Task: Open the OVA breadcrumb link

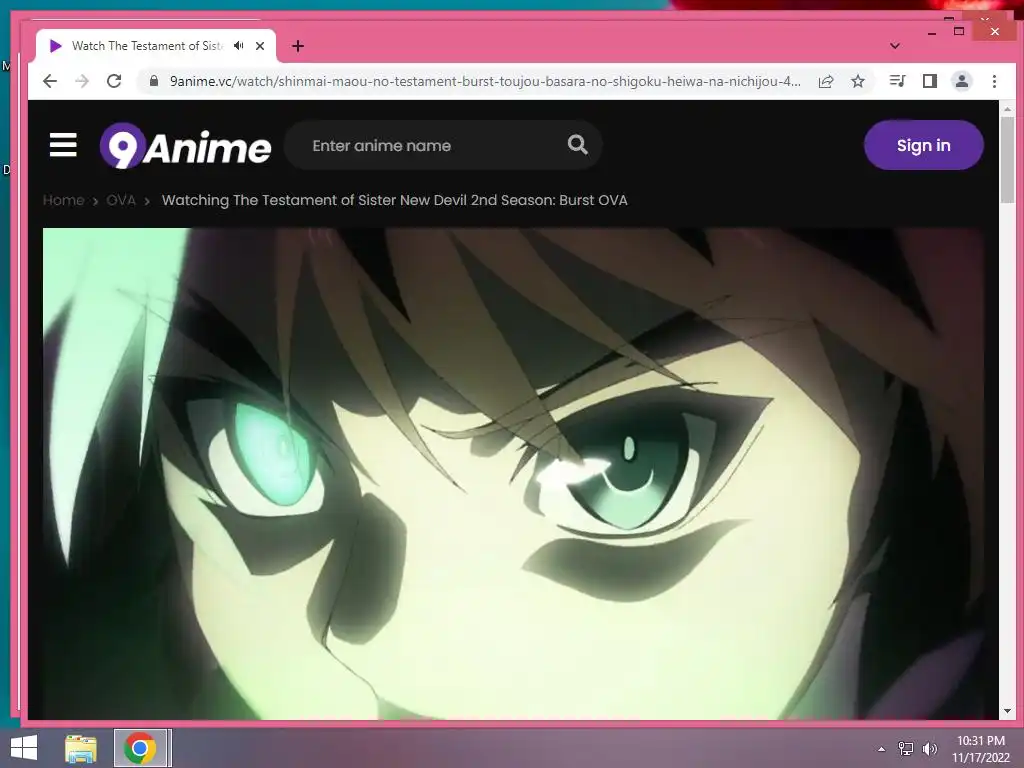Action: [121, 200]
